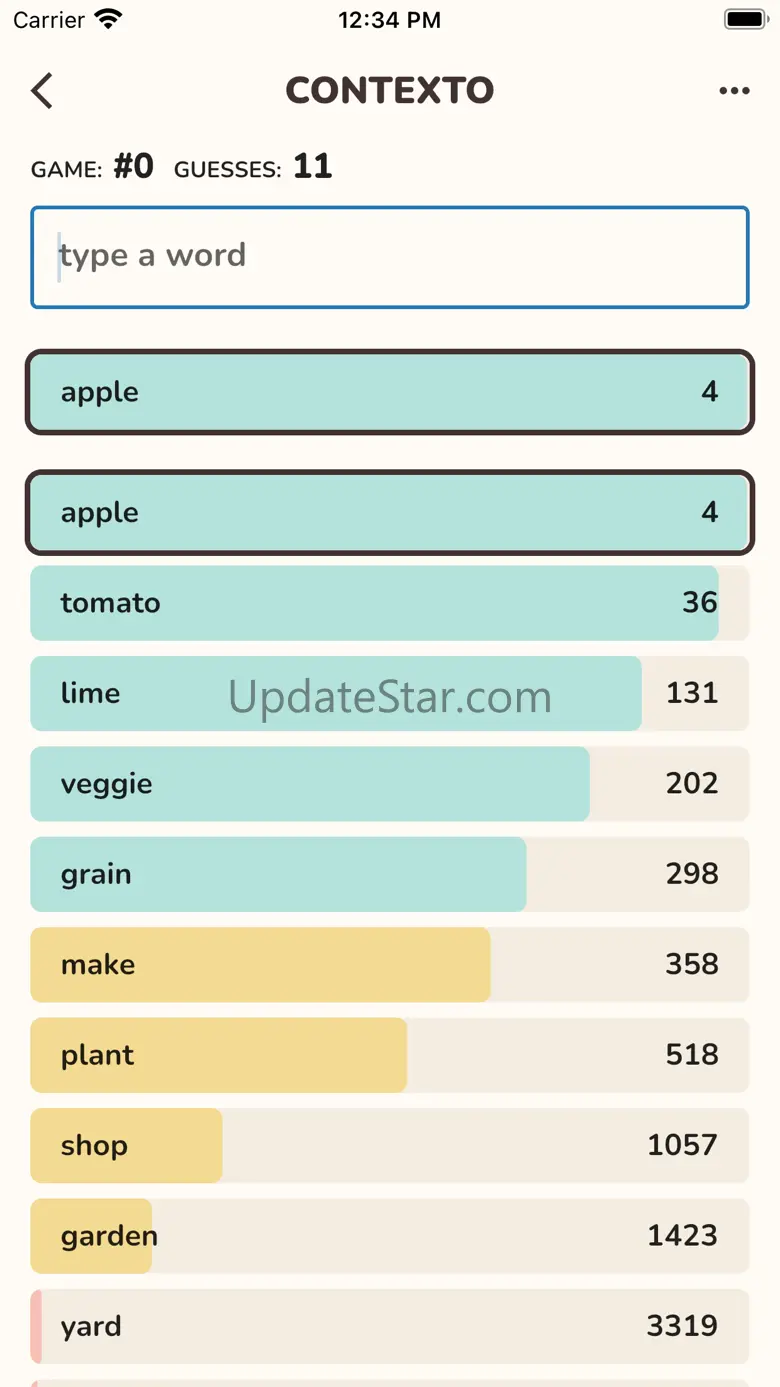Select the veggie guess row
780x1387 pixels.
coord(390,784)
